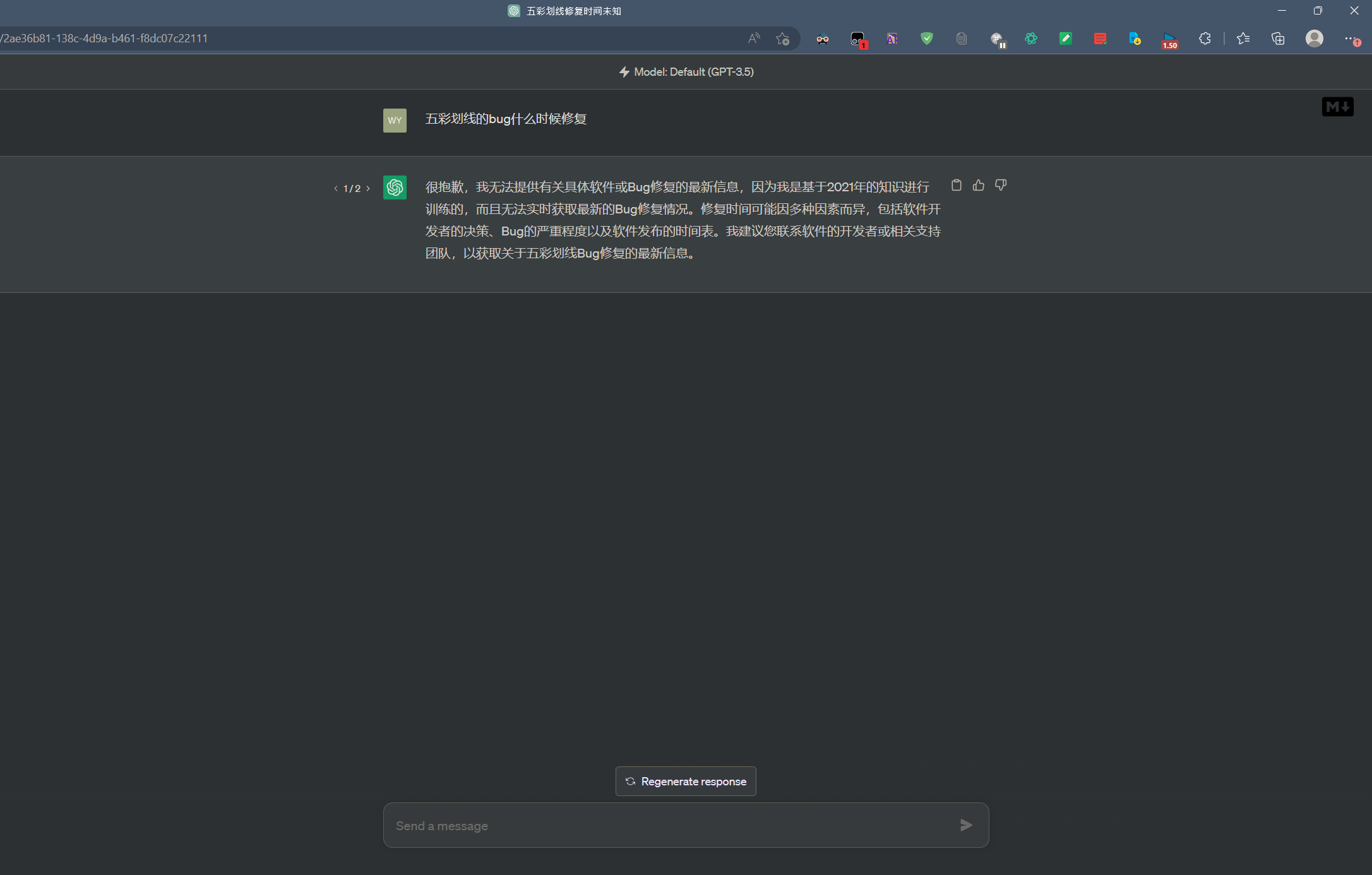This screenshot has width=1372, height=875.
Task: Open the browser Extensions puzzle icon
Action: click(1205, 39)
